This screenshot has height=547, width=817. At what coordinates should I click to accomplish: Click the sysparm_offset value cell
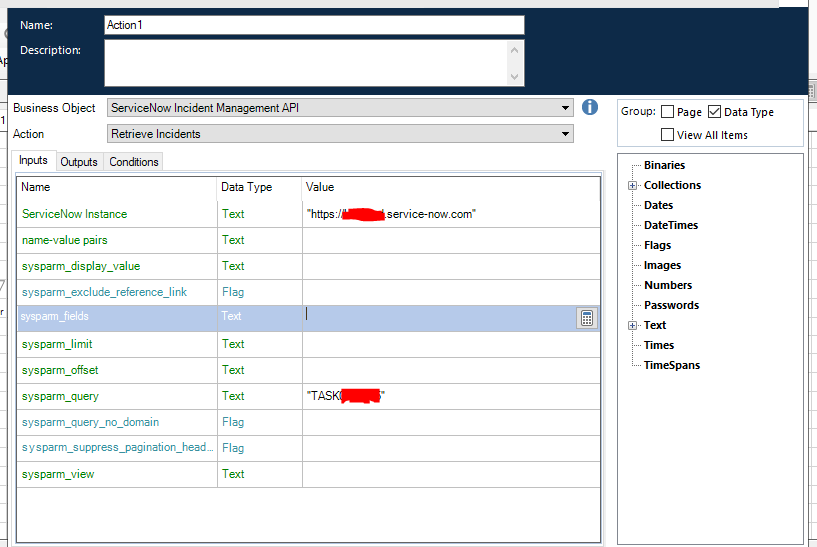tap(451, 370)
